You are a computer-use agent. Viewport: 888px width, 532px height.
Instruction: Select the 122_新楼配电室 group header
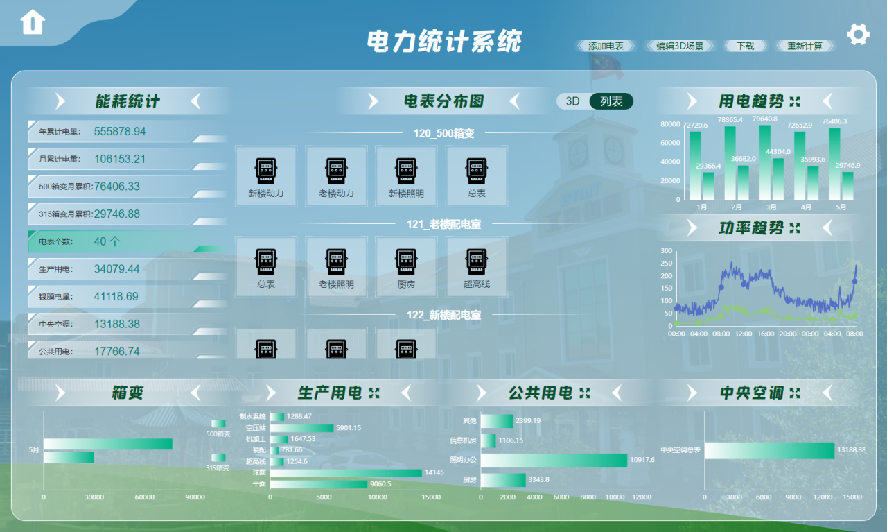(443, 315)
